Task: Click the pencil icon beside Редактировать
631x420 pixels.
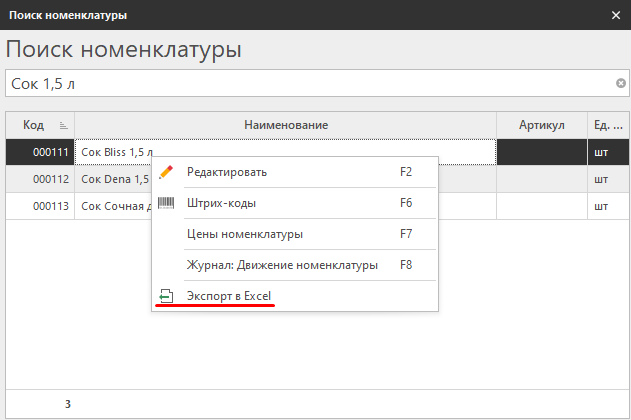Action: click(166, 172)
